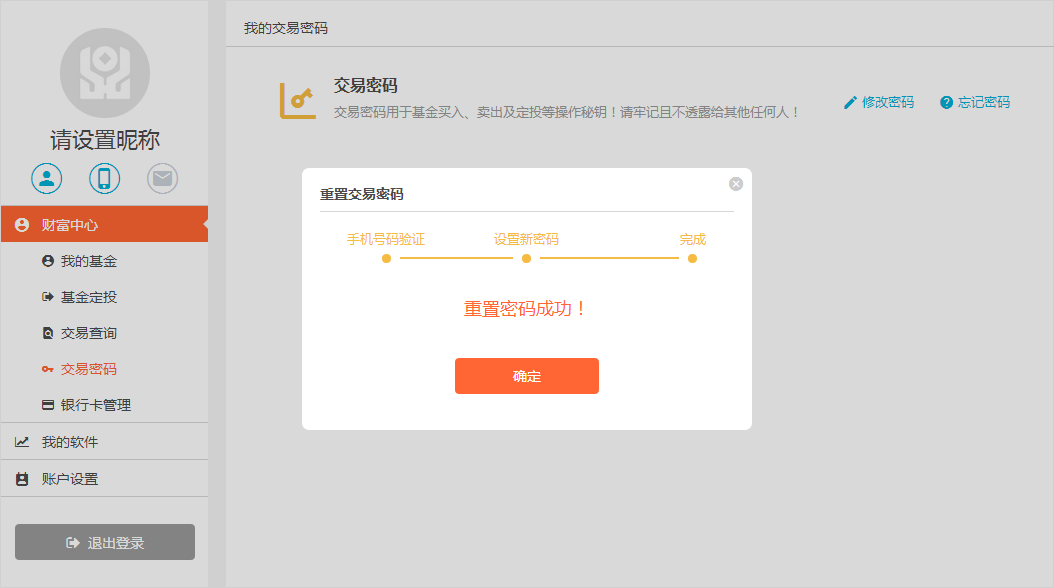Click the avatar logo image
Screen dimensions: 1054x588
click(104, 73)
